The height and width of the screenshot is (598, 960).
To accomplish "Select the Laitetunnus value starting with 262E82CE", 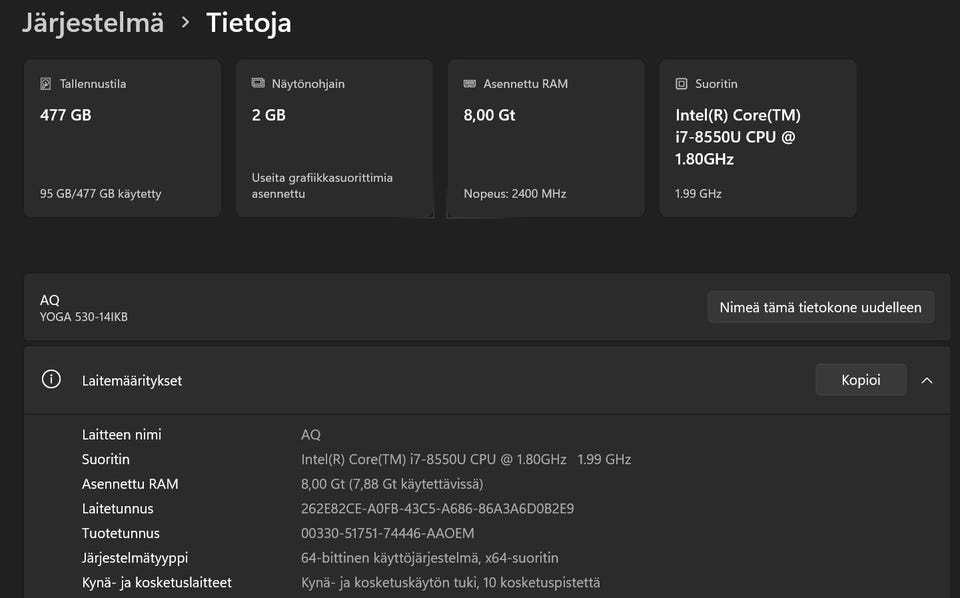I will (437, 509).
